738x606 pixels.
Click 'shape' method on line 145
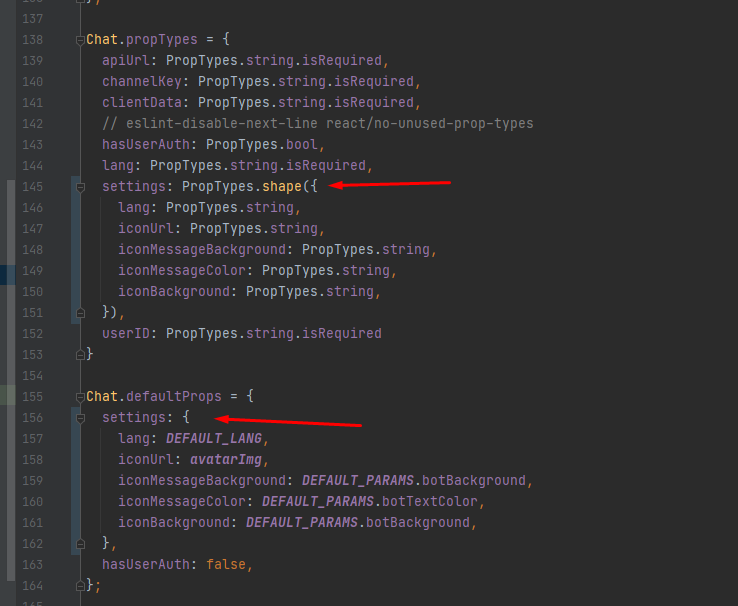point(282,187)
